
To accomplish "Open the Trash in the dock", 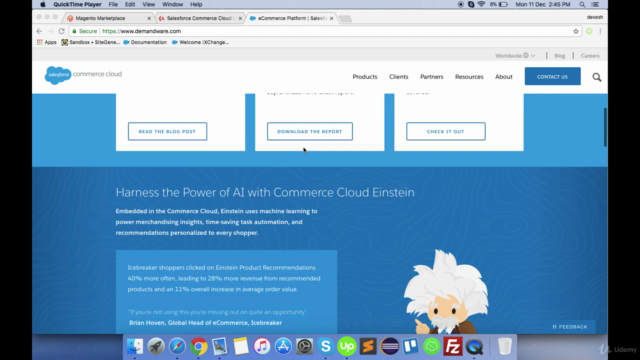I will pos(505,346).
